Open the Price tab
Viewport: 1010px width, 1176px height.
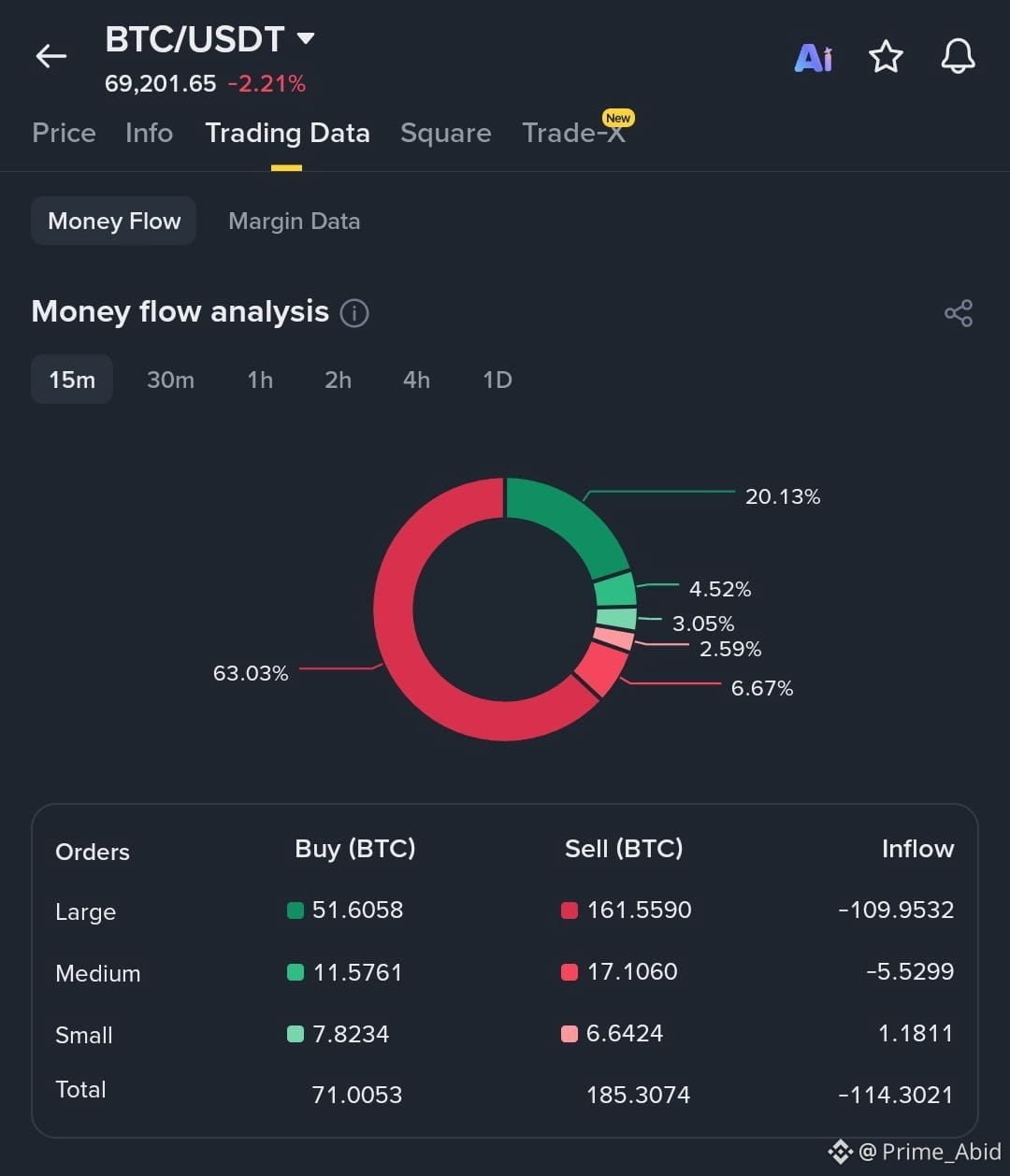[x=64, y=133]
